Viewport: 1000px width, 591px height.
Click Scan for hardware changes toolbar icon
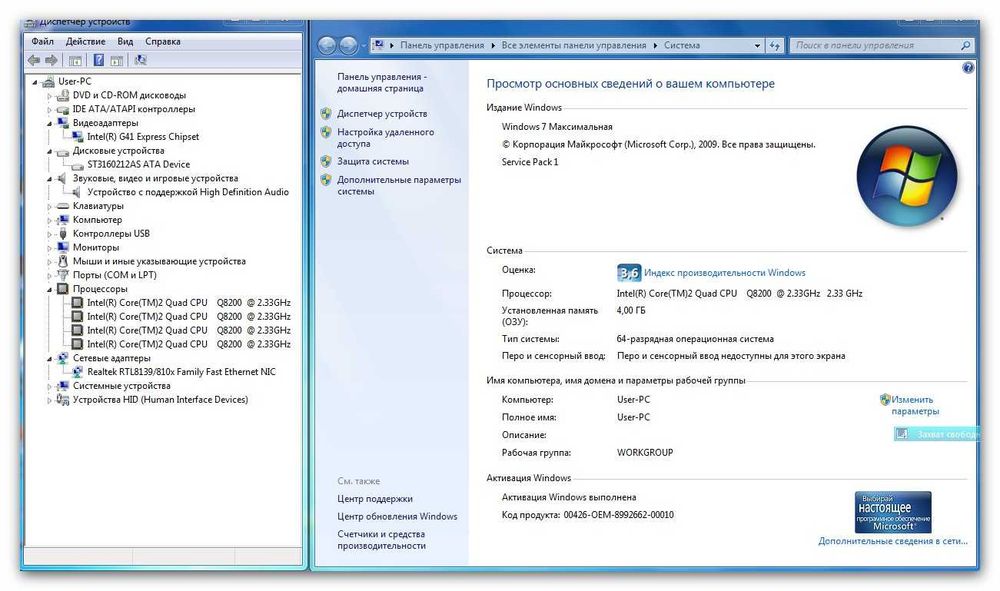141,61
